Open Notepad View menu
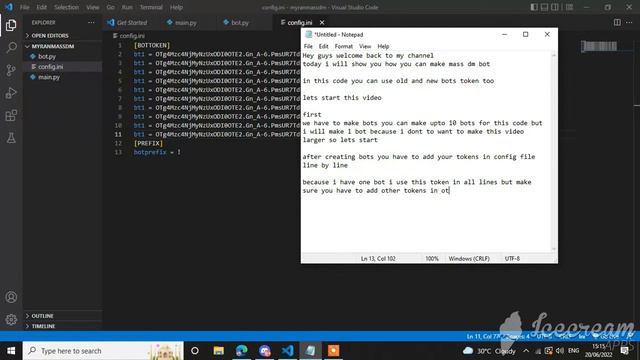640x360 pixels. (365, 46)
